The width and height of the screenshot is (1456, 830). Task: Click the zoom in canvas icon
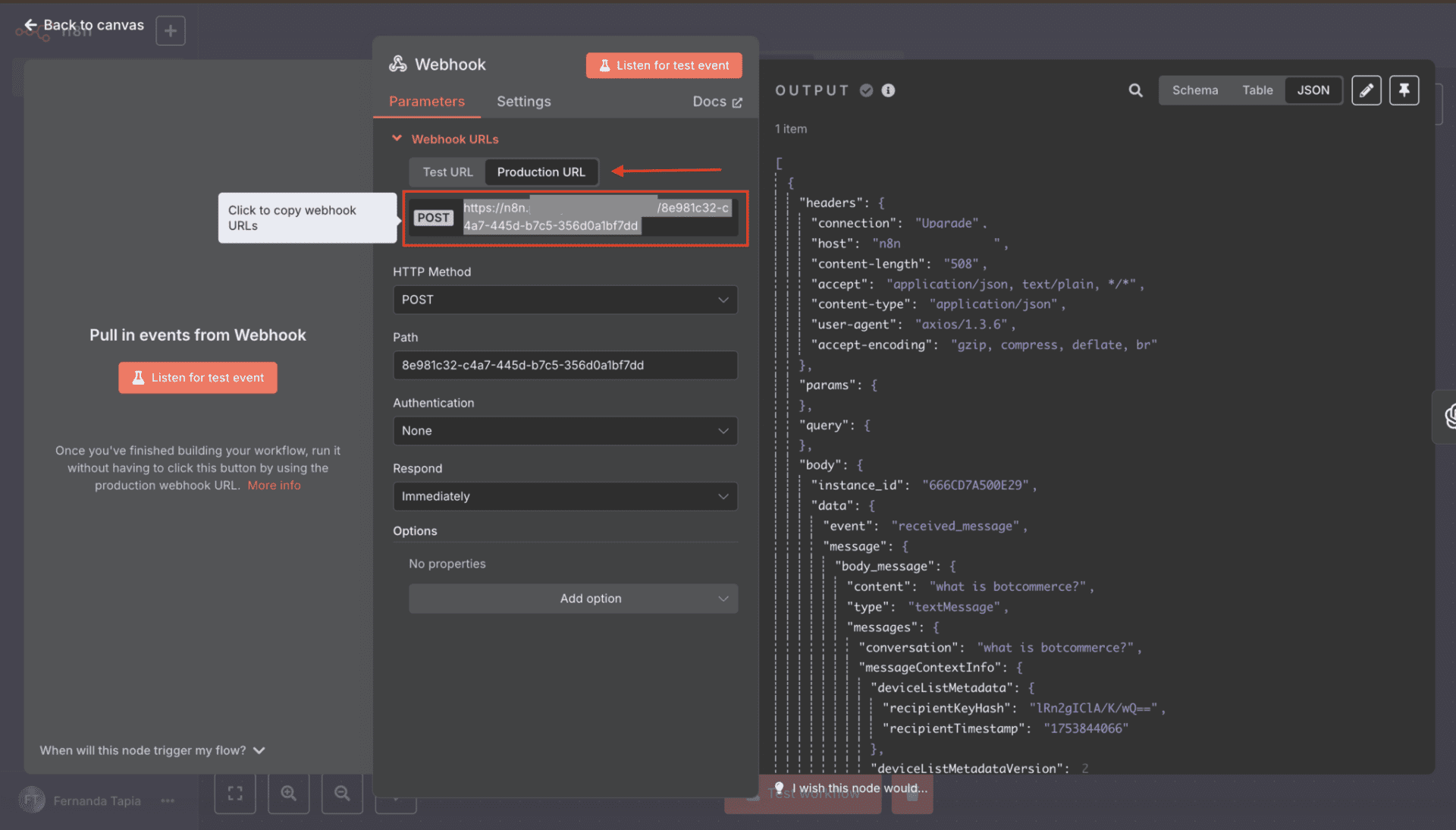click(288, 794)
